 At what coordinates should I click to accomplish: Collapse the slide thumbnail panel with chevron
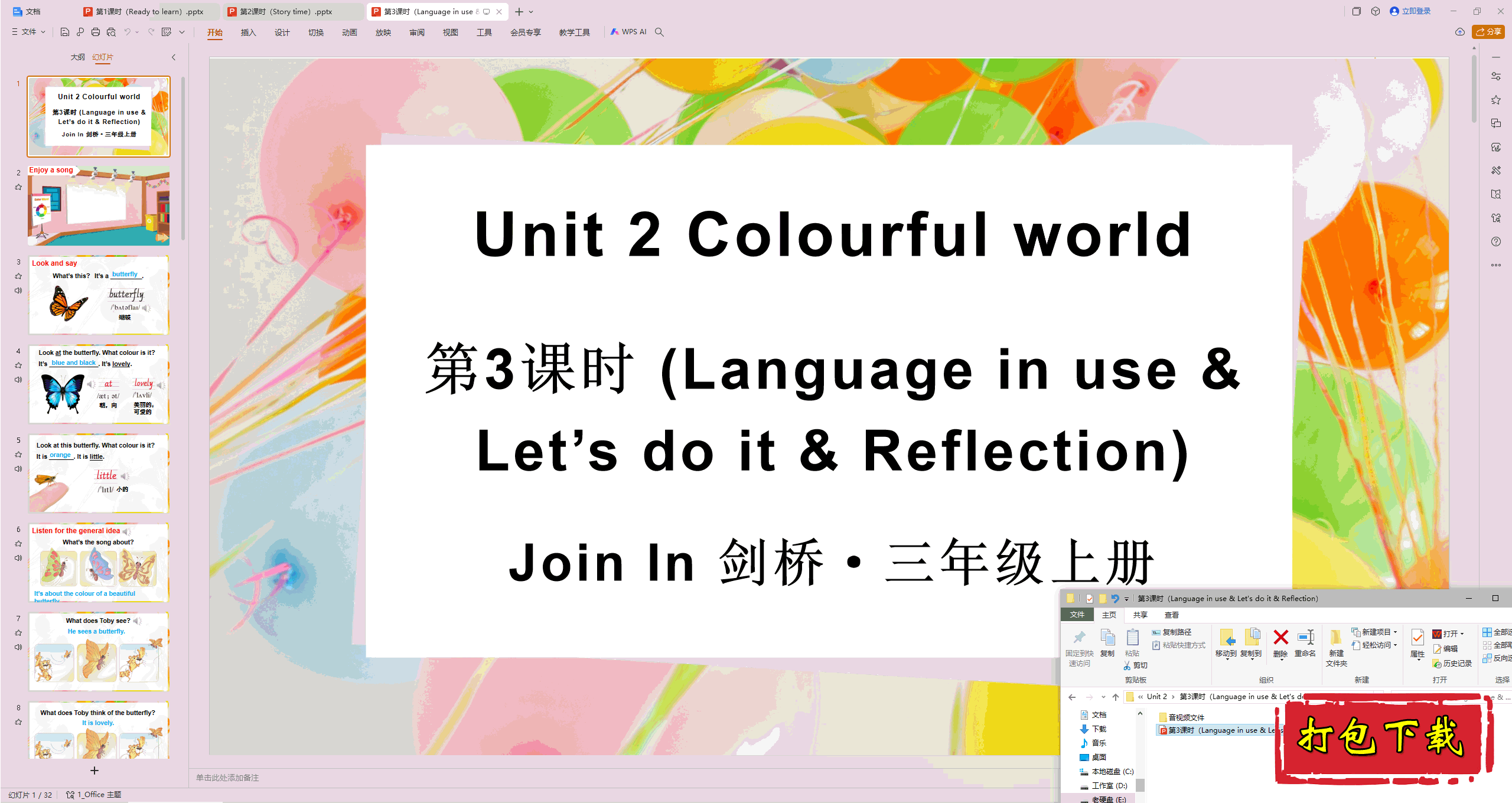coord(174,57)
